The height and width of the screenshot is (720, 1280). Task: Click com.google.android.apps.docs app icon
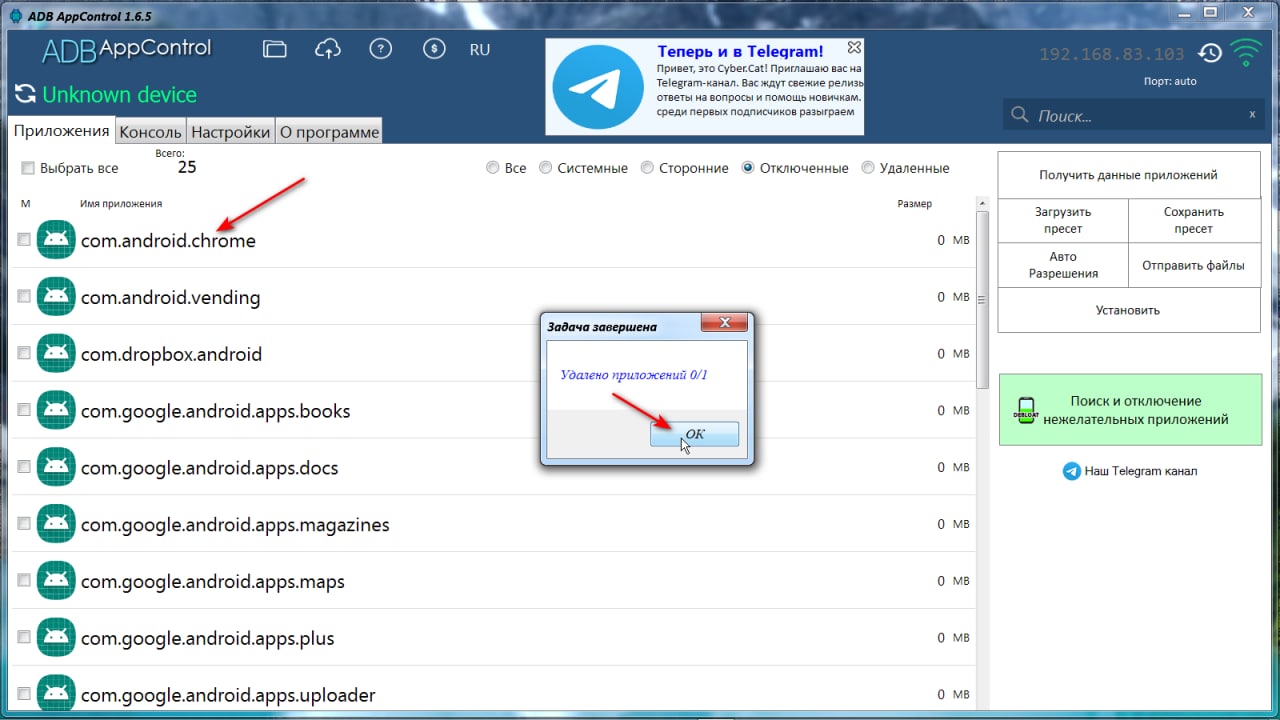pos(56,467)
